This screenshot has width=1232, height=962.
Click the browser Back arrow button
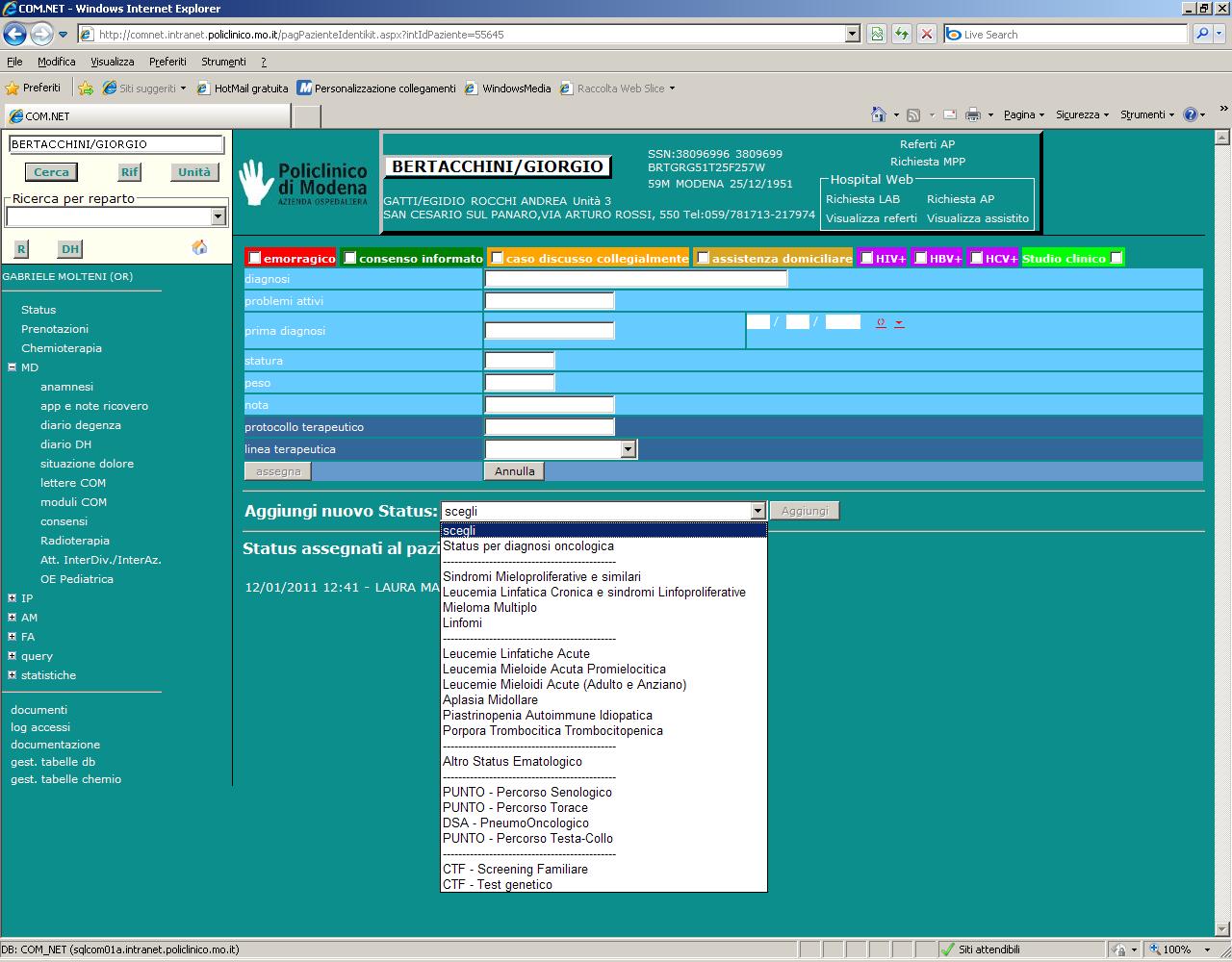point(14,35)
